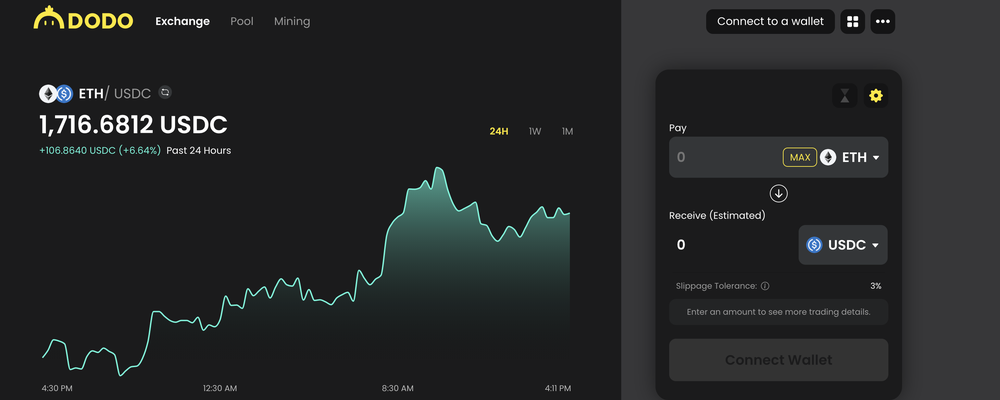Select the 24H chart range
Viewport: 1000px width, 400px height.
coord(499,131)
